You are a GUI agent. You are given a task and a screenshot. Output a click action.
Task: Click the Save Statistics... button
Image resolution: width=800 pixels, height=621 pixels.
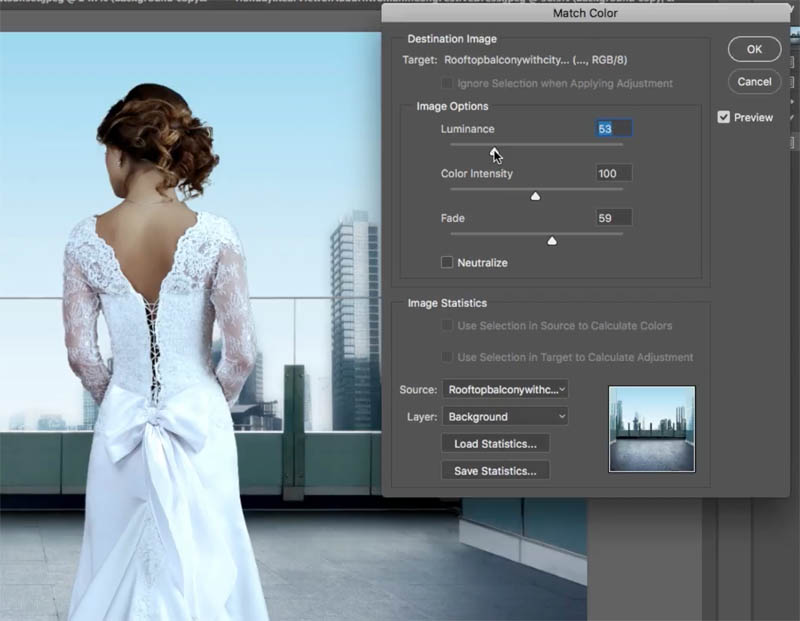495,471
